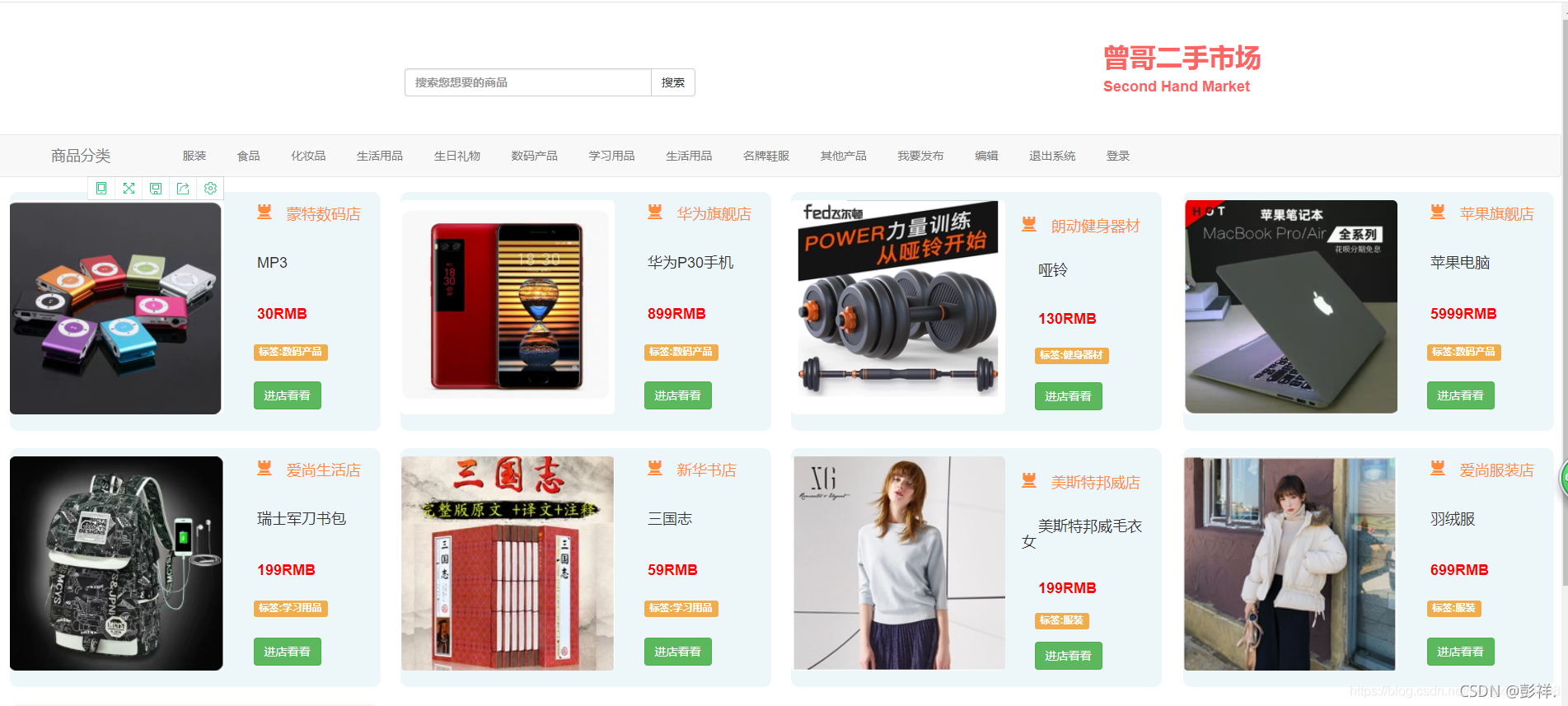Click the fullscreen expand arrows icon
This screenshot has width=1568, height=706.
tap(129, 189)
